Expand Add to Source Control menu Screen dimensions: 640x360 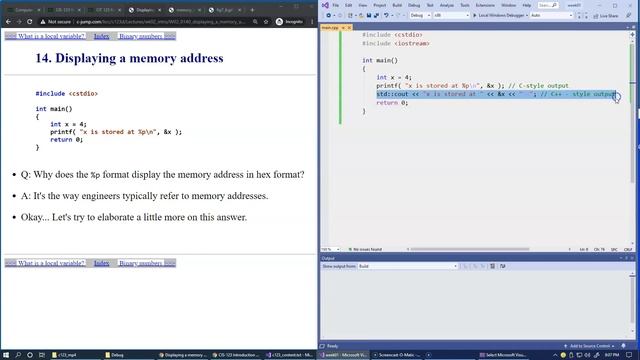(x=590, y=346)
